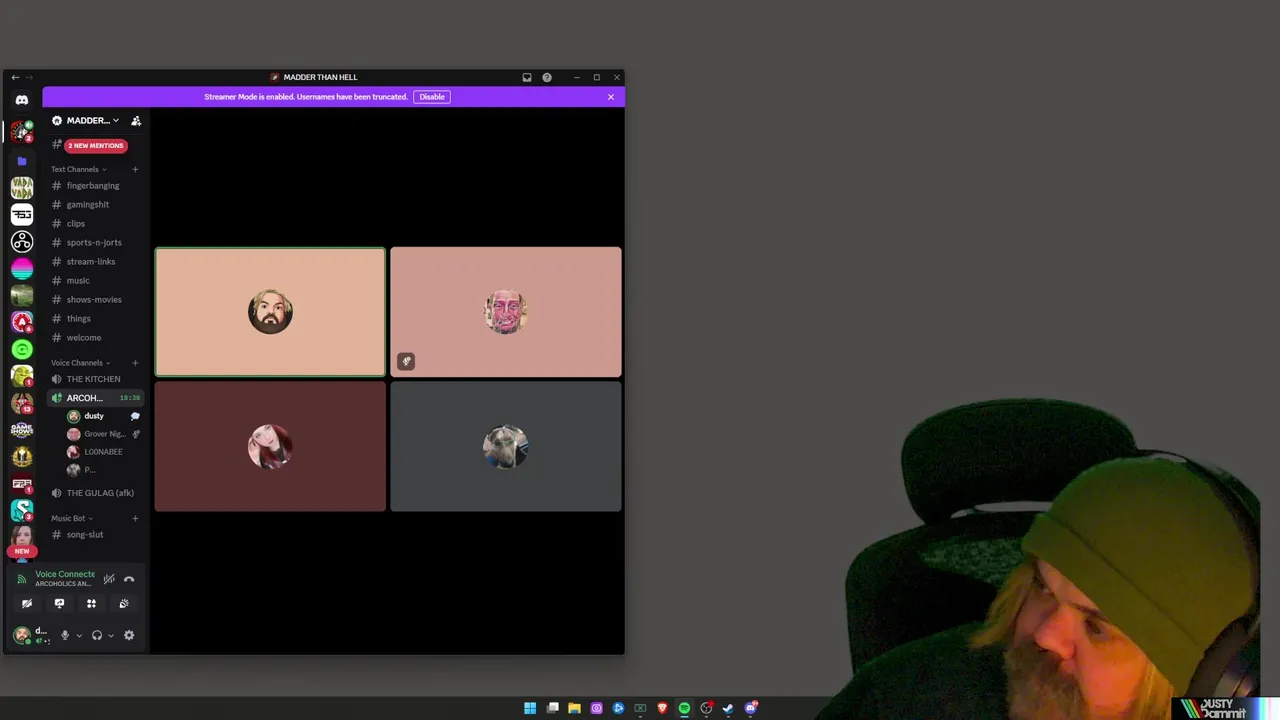Disconnect from the voice channel
1280x720 pixels.
(x=129, y=579)
